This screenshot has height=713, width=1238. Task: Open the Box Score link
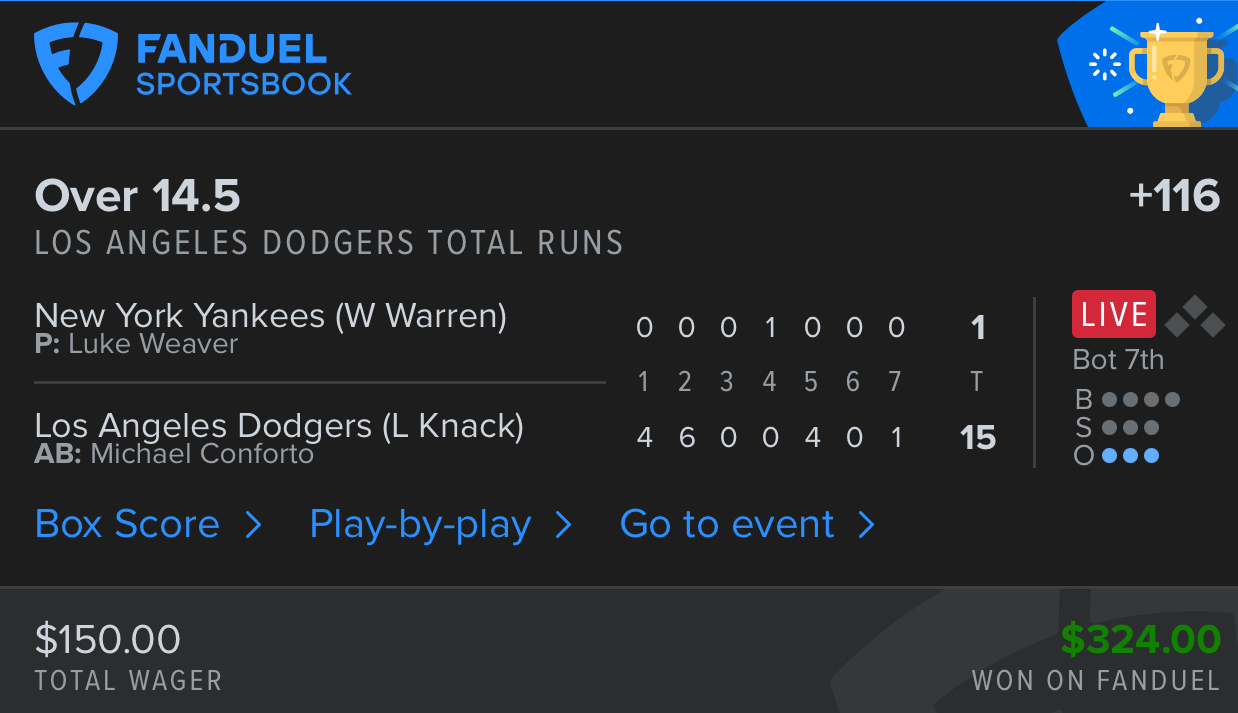[x=127, y=524]
